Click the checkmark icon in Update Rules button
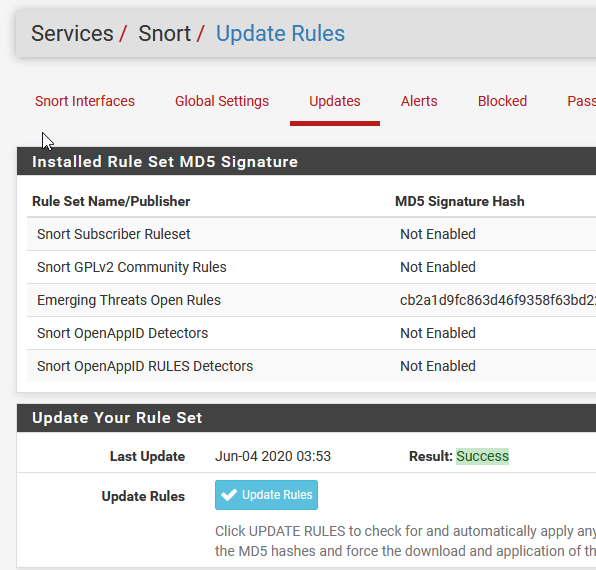596x570 pixels. pyautogui.click(x=229, y=495)
